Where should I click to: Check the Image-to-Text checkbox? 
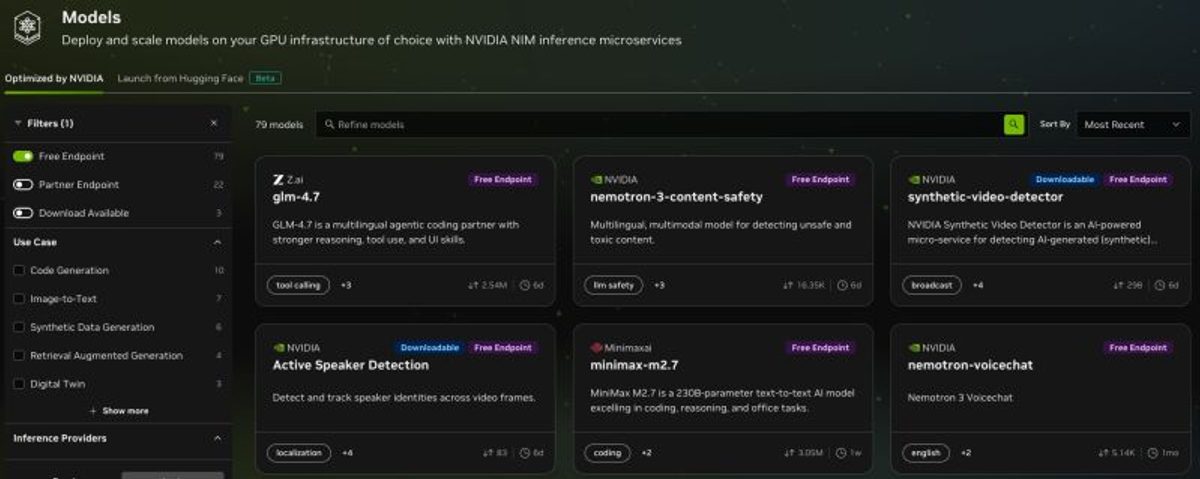point(19,299)
